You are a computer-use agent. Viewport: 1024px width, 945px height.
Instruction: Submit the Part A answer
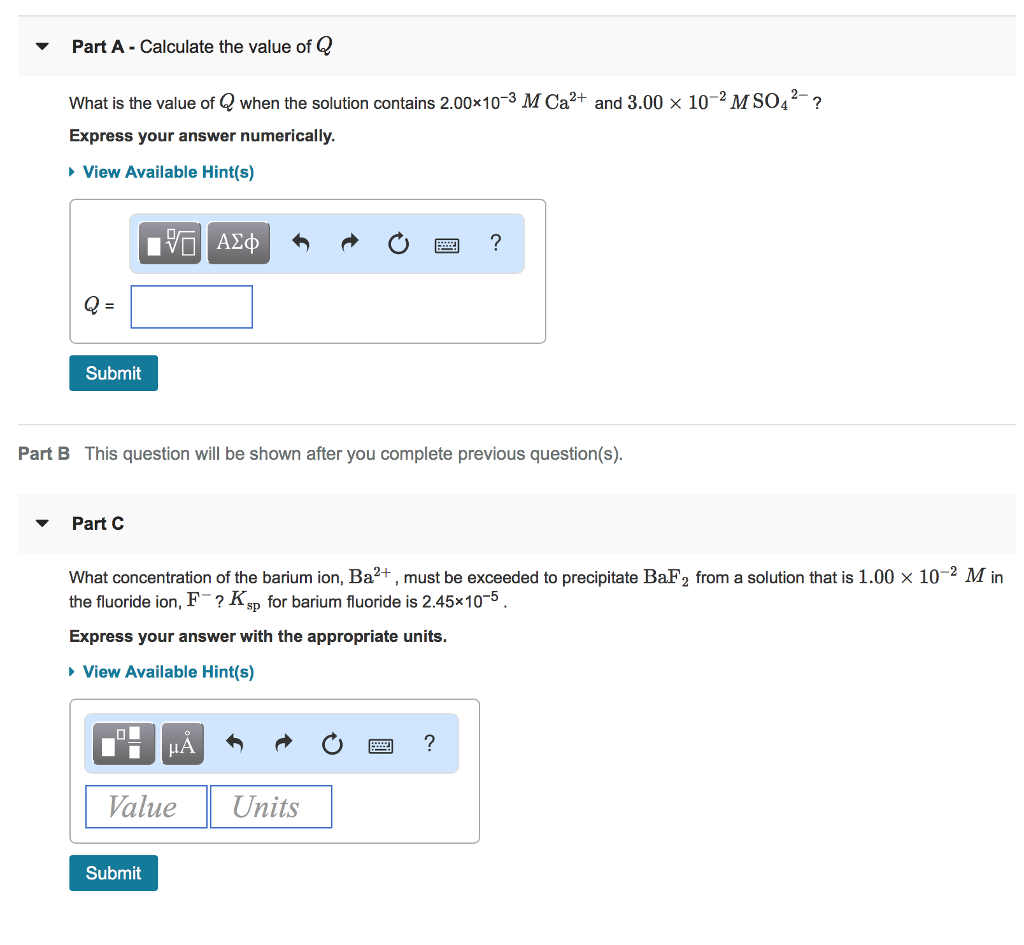113,373
